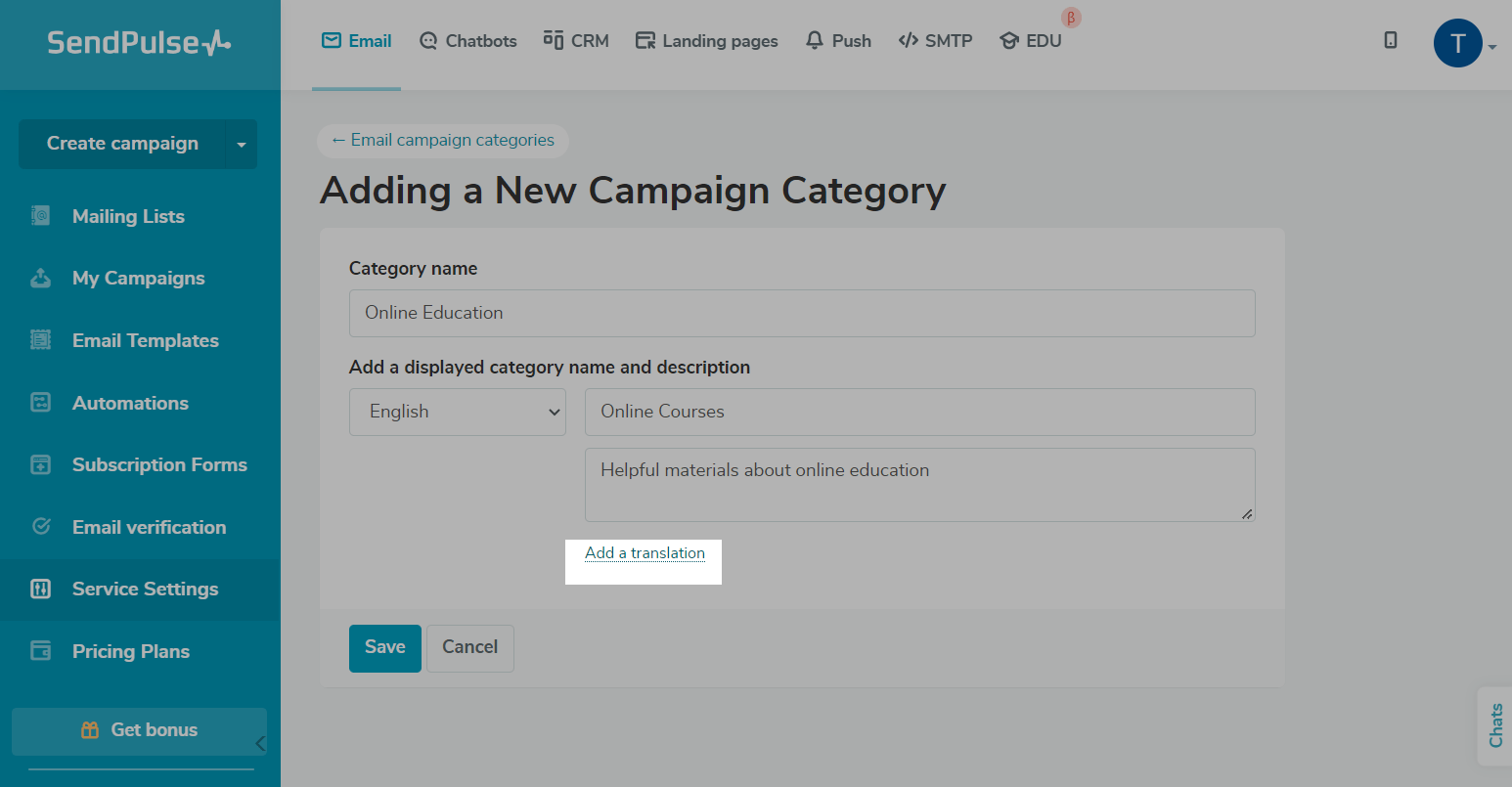Click the Automations sidebar icon
1512x787 pixels.
(40, 403)
